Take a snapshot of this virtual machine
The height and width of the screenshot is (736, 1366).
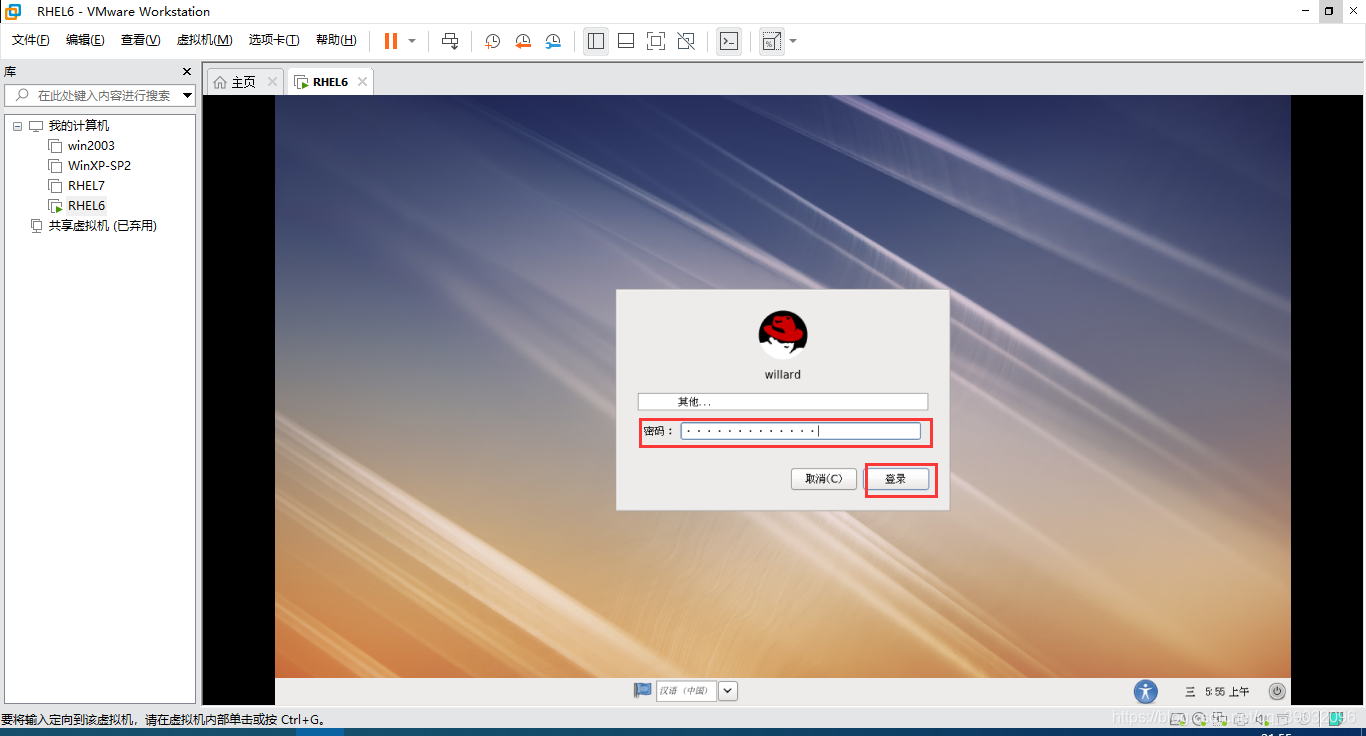tap(493, 41)
